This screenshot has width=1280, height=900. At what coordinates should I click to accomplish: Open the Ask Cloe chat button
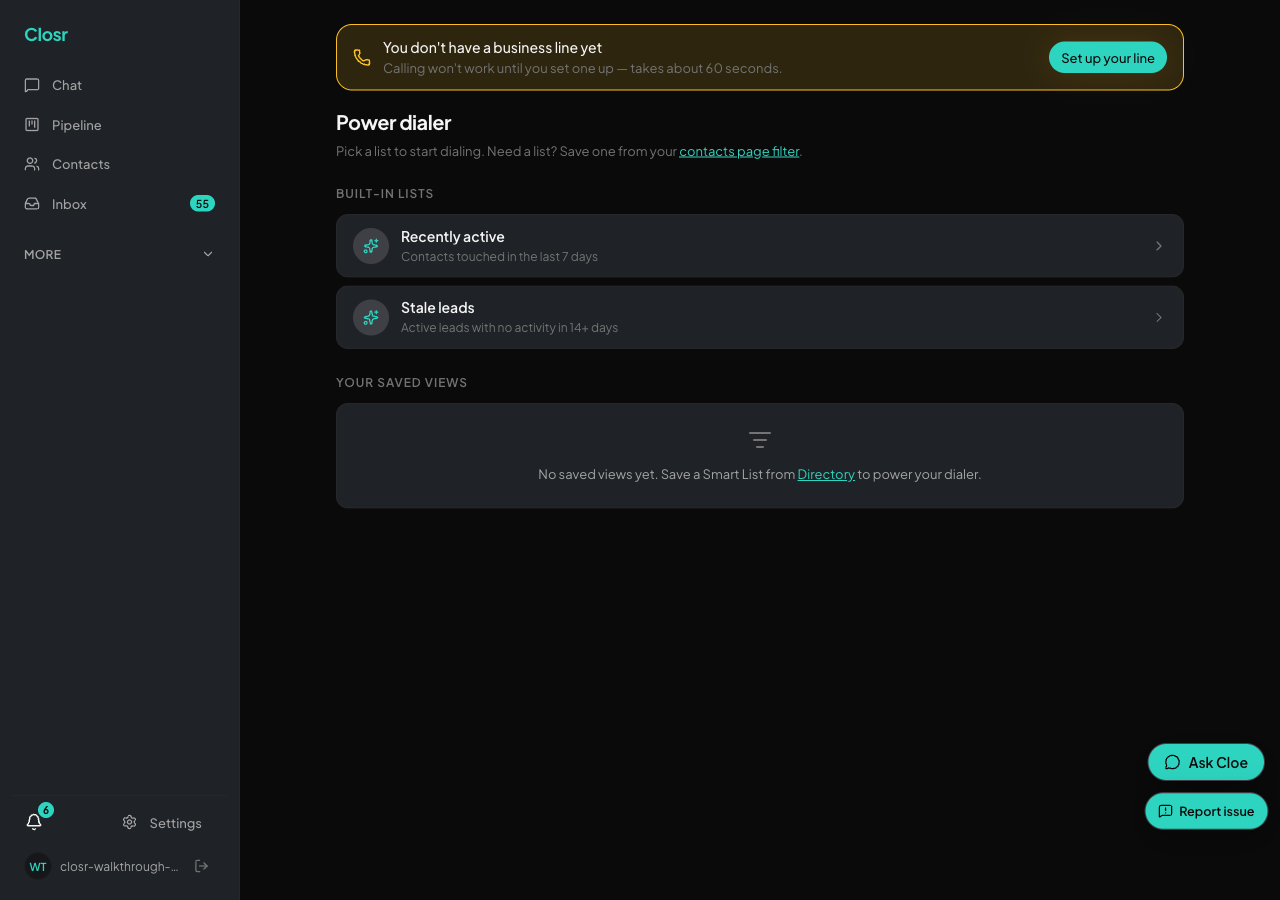pyautogui.click(x=1206, y=762)
